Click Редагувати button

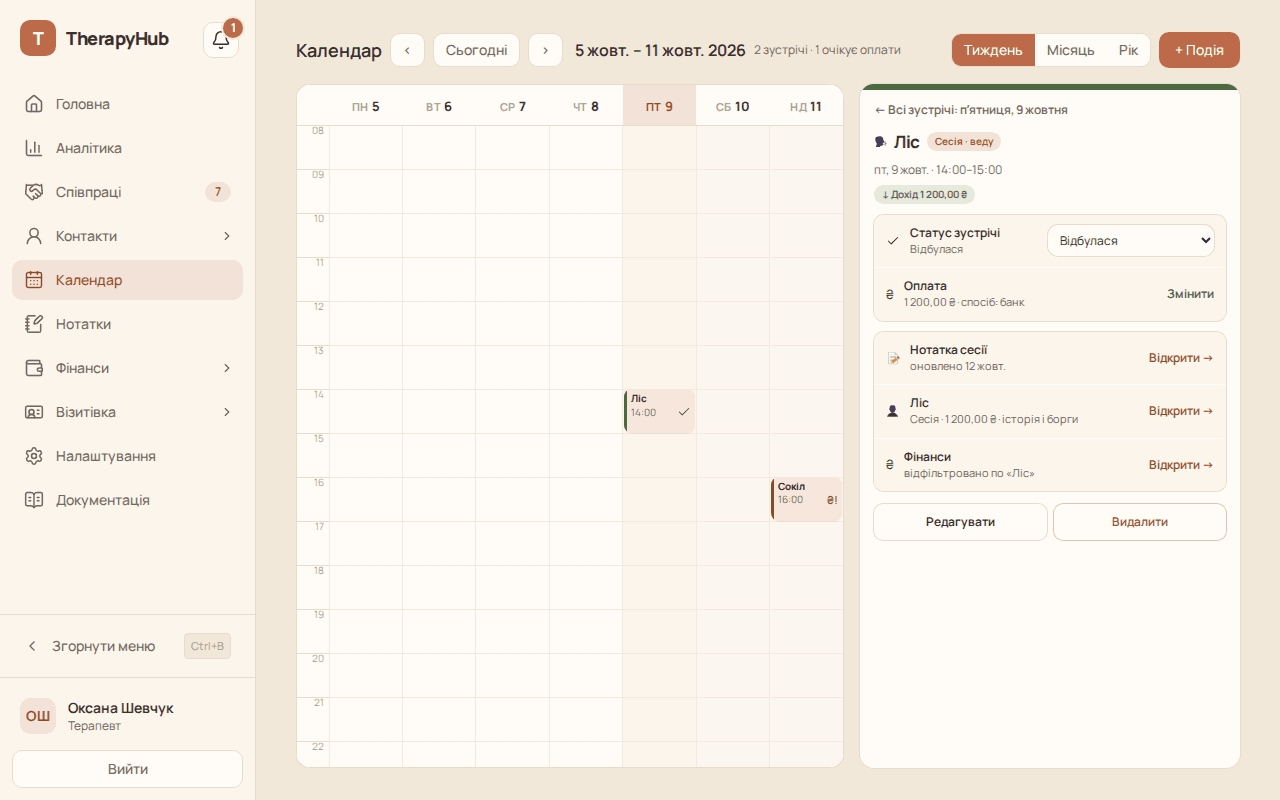pyautogui.click(x=960, y=522)
